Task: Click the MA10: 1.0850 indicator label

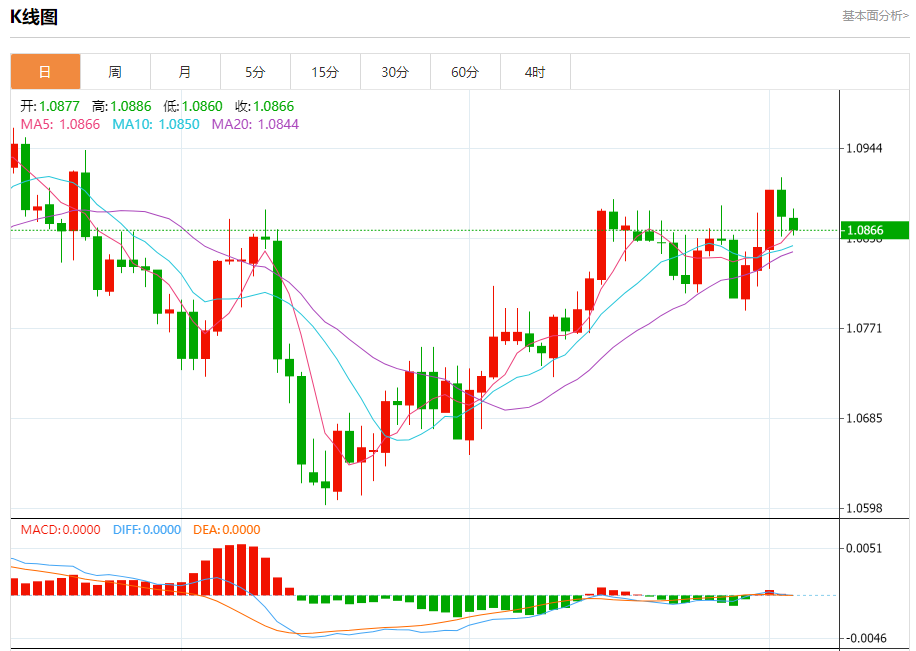Action: click(156, 124)
